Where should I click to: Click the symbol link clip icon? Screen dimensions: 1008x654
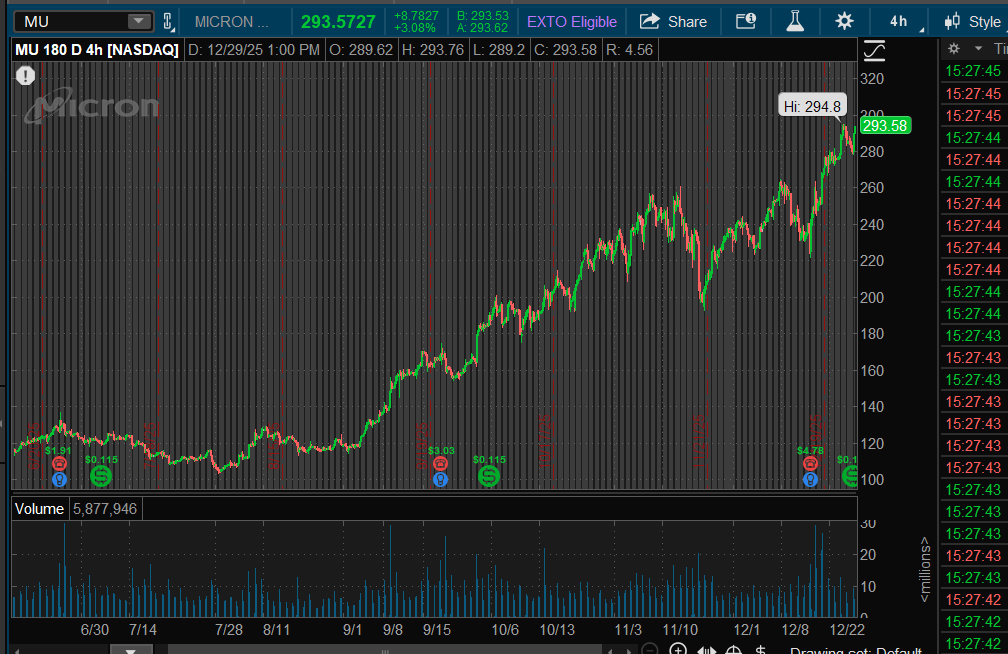[168, 22]
